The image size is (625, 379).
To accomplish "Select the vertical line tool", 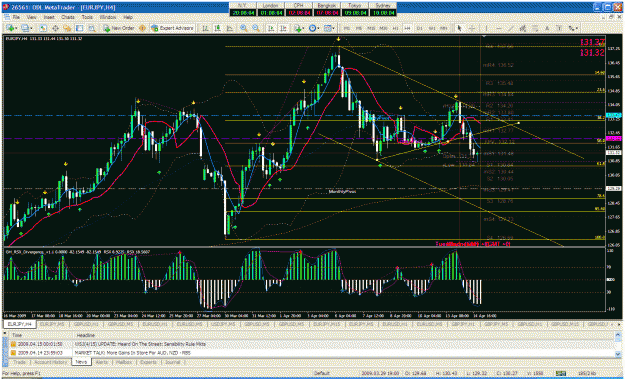I will [x=486, y=28].
